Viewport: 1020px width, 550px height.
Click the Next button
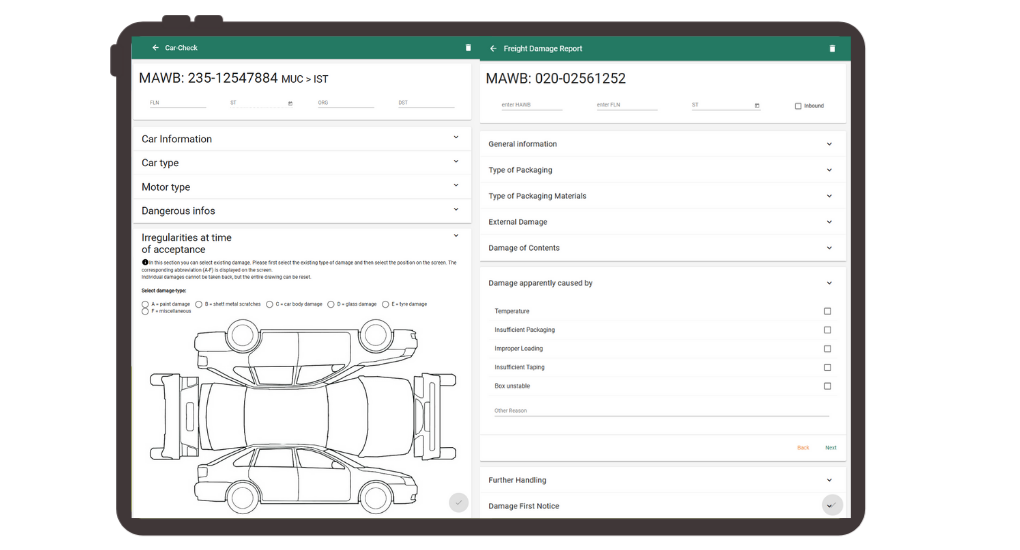click(831, 448)
